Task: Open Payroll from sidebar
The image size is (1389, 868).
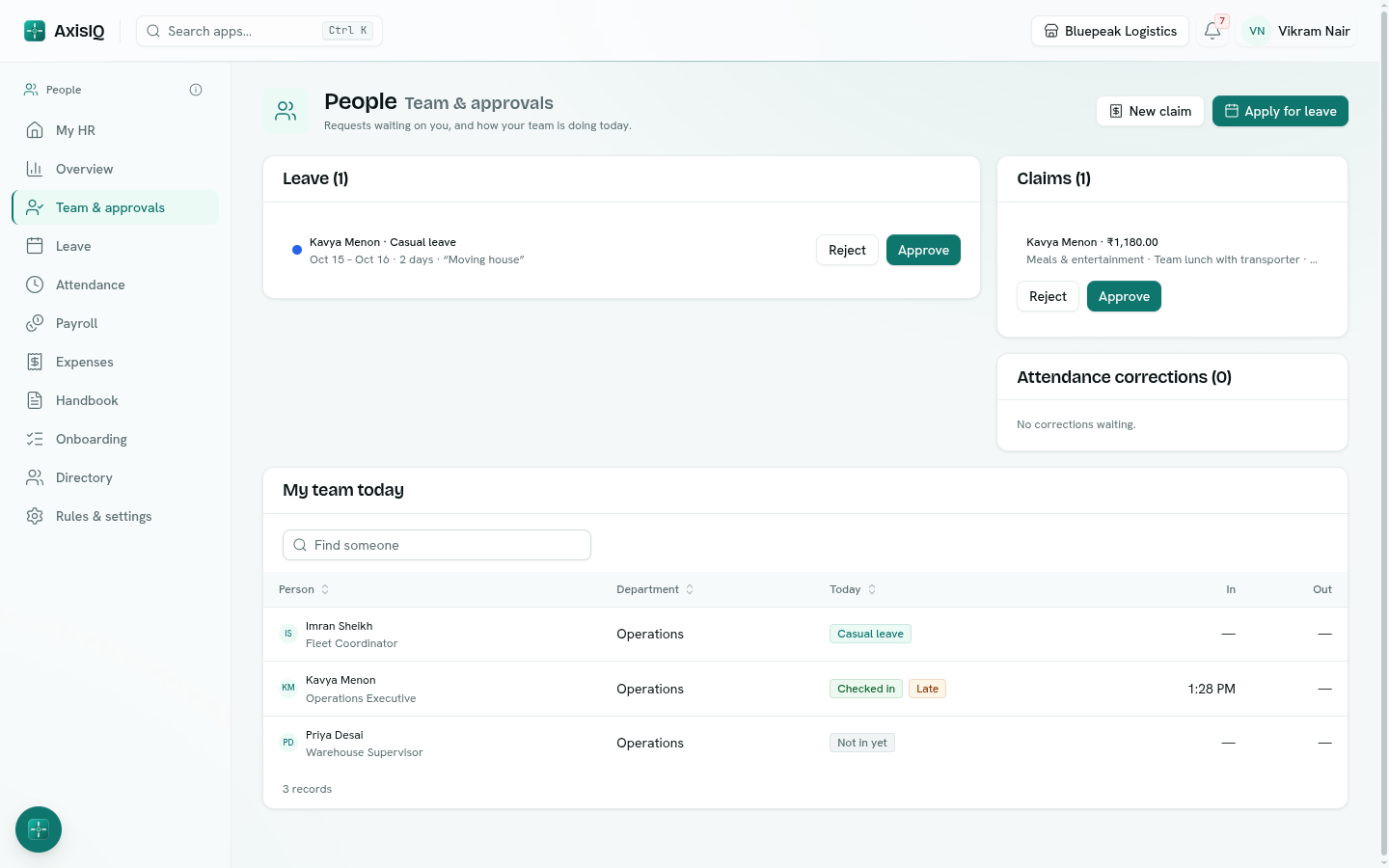Action: [x=116, y=323]
